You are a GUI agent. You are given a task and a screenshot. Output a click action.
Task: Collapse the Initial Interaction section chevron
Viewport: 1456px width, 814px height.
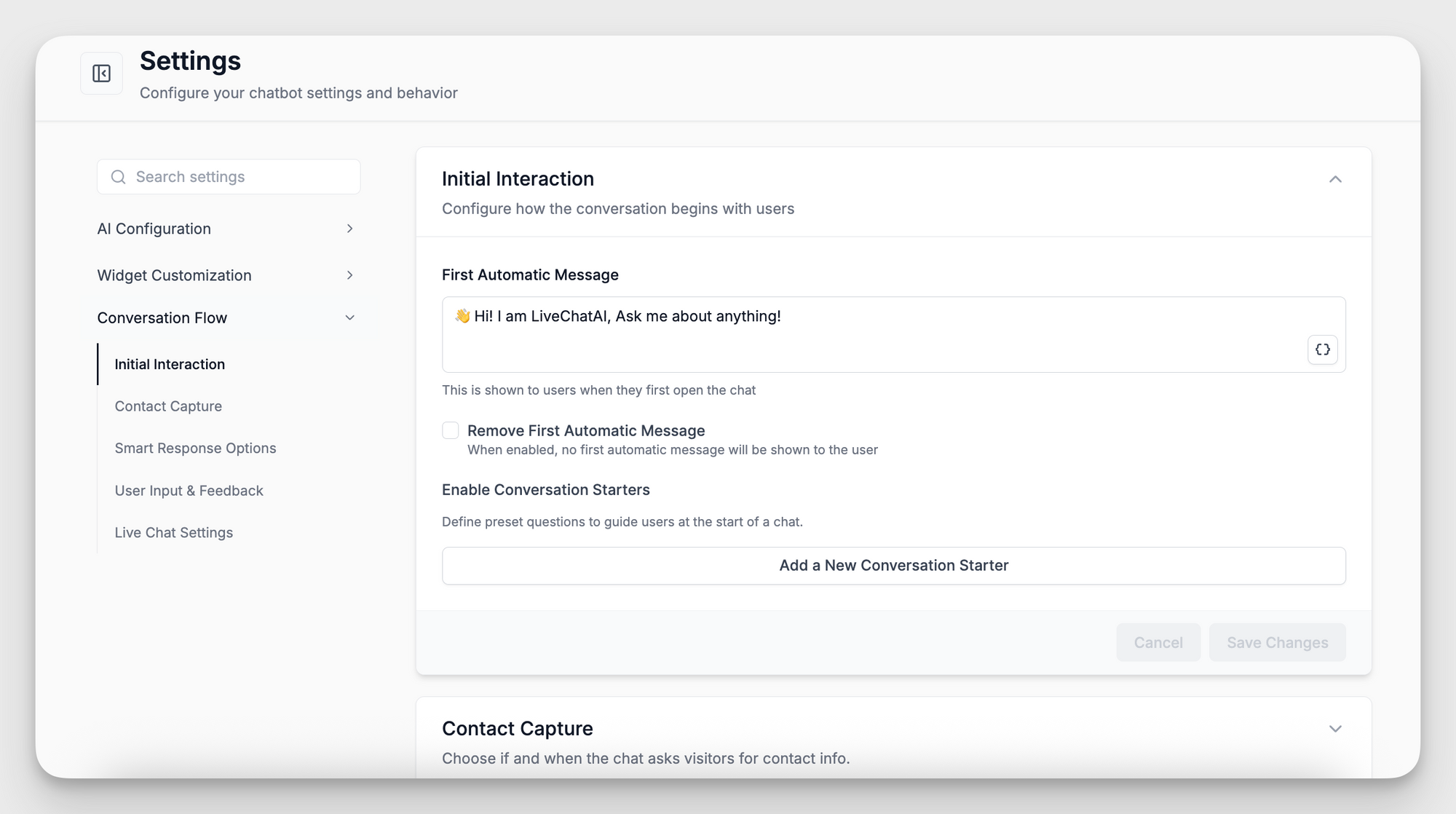(x=1335, y=179)
